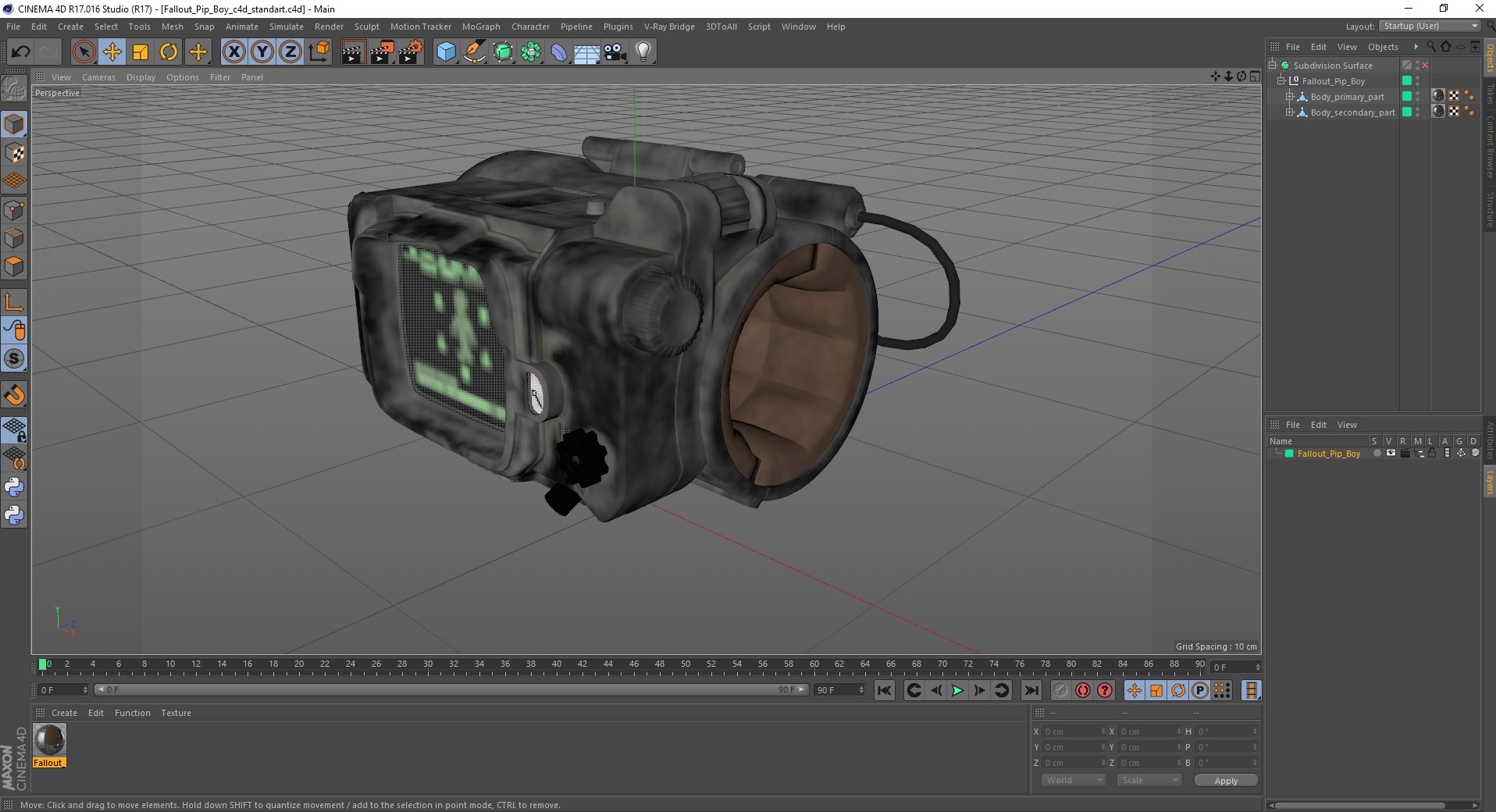1496x812 pixels.
Task: Click Body_primary_part layer color swatch
Action: [1407, 97]
